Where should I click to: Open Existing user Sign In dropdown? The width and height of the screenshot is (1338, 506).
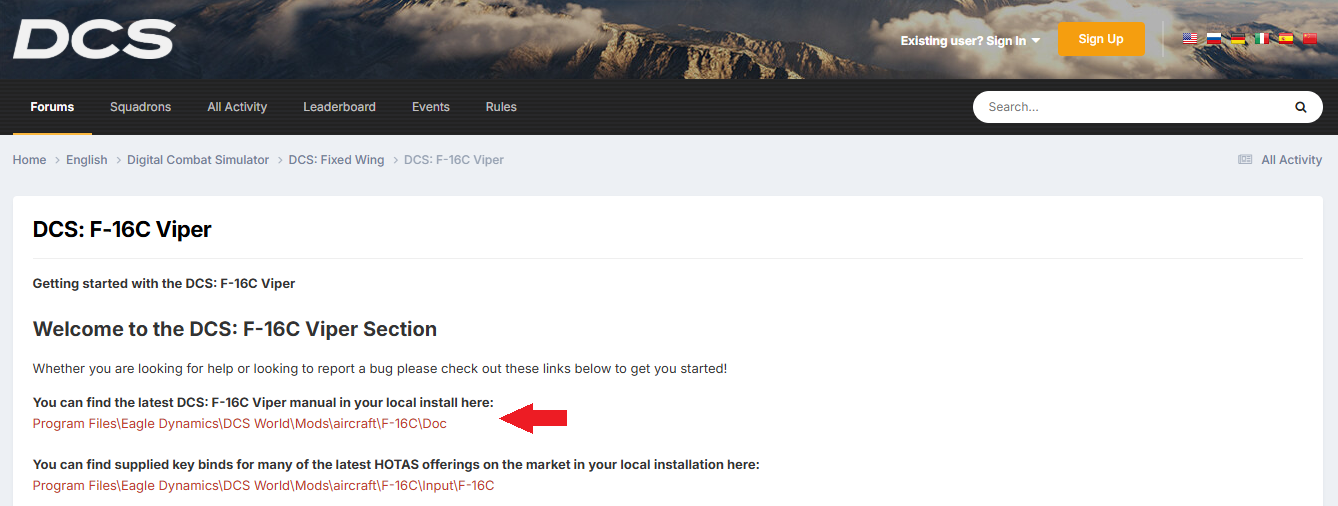point(970,41)
